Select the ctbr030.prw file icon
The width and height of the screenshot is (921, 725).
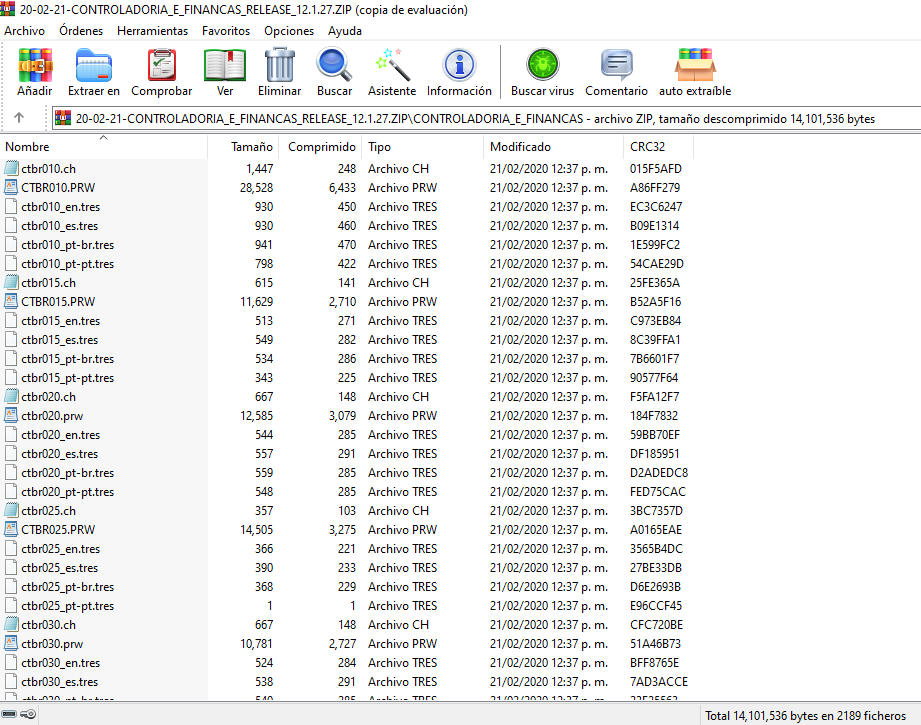(x=11, y=643)
